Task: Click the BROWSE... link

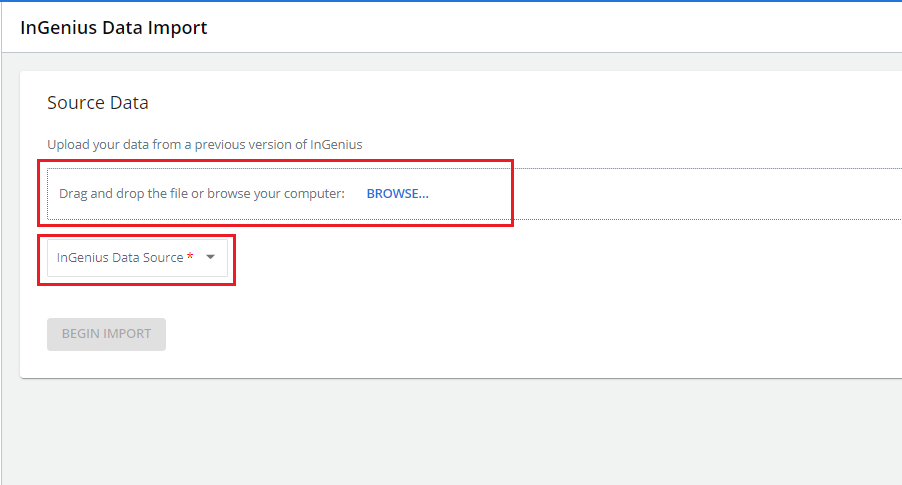Action: point(397,194)
